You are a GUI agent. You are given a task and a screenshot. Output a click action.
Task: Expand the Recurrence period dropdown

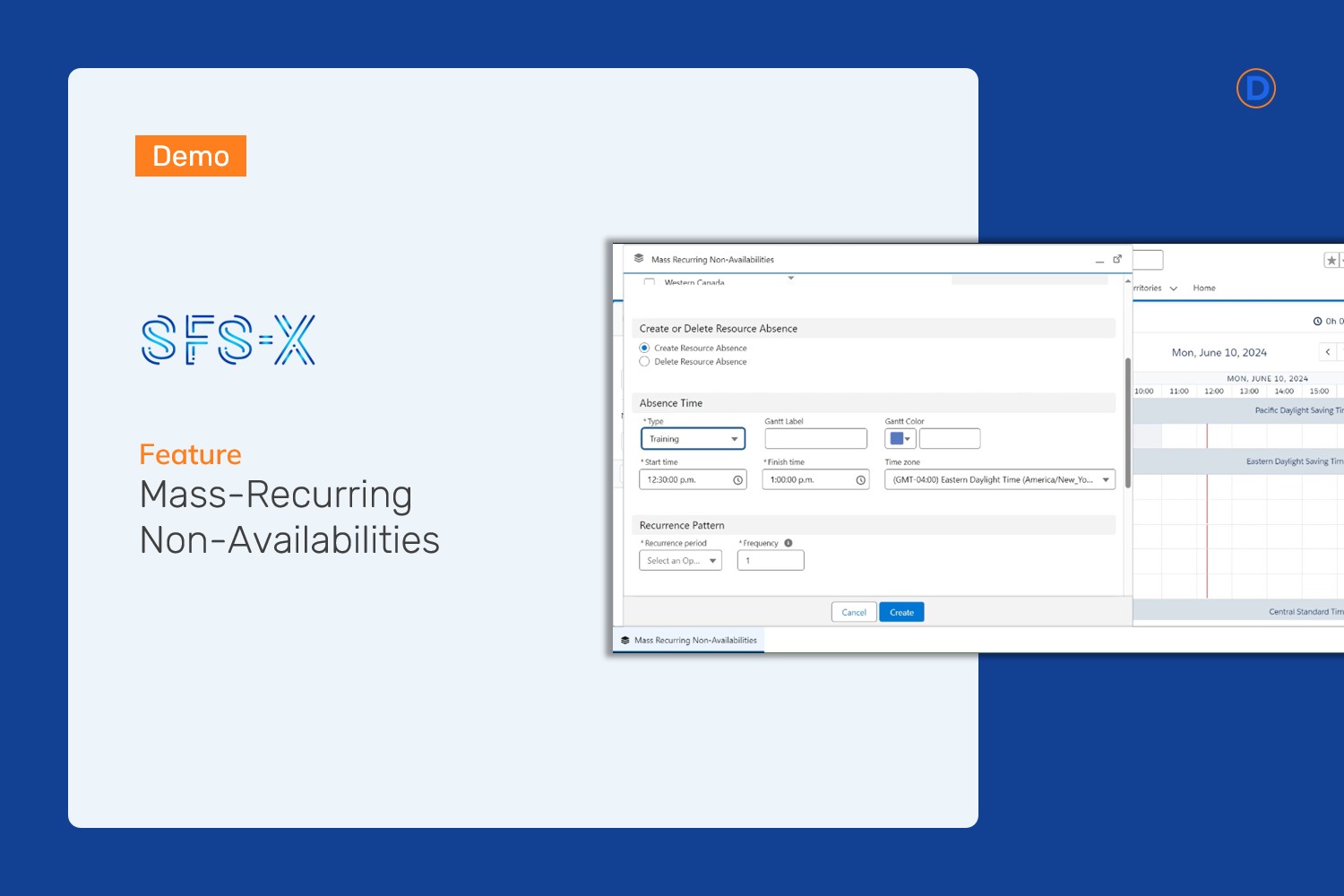click(680, 561)
